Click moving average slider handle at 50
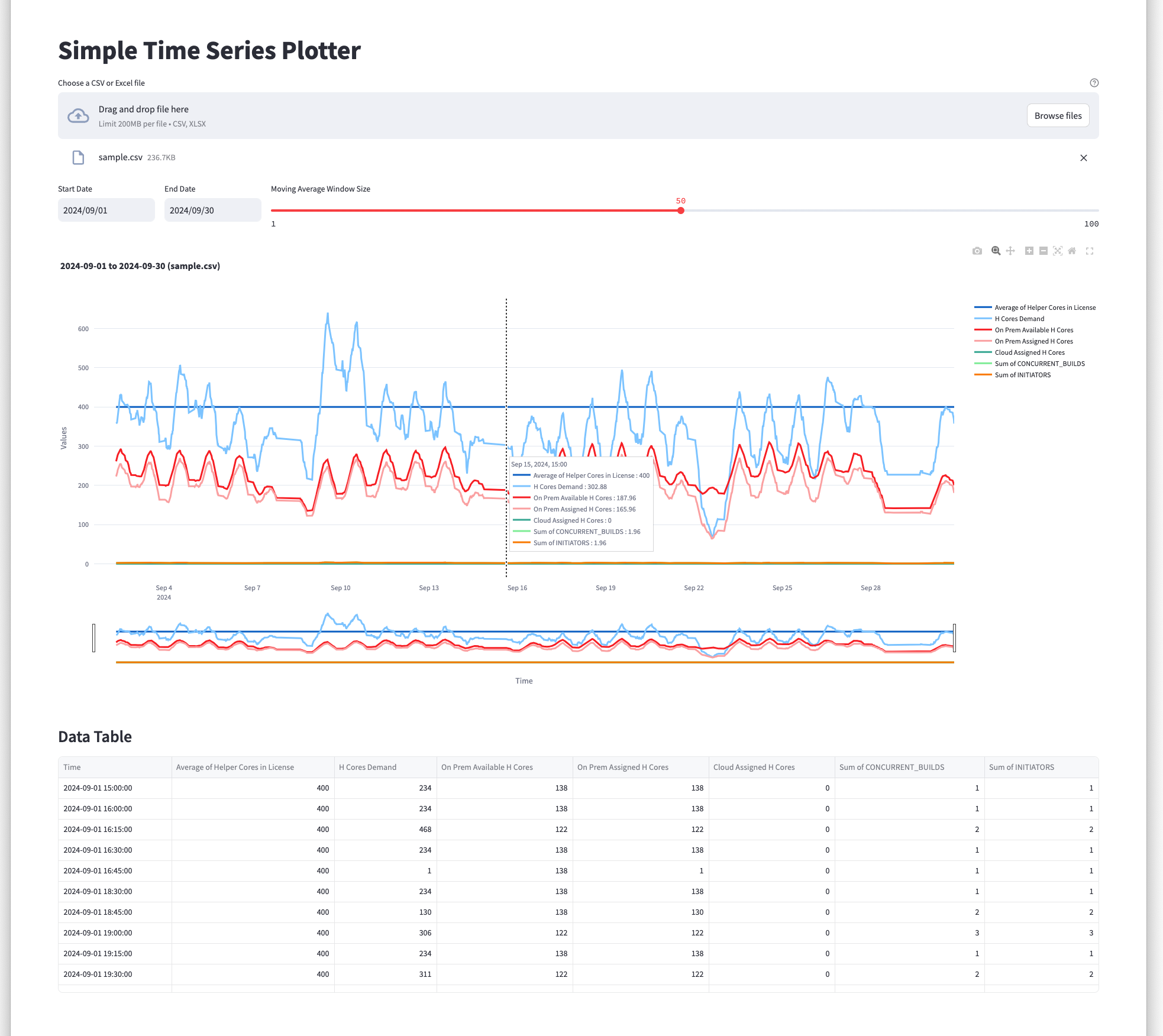Viewport: 1163px width, 1036px height. pyautogui.click(x=681, y=211)
